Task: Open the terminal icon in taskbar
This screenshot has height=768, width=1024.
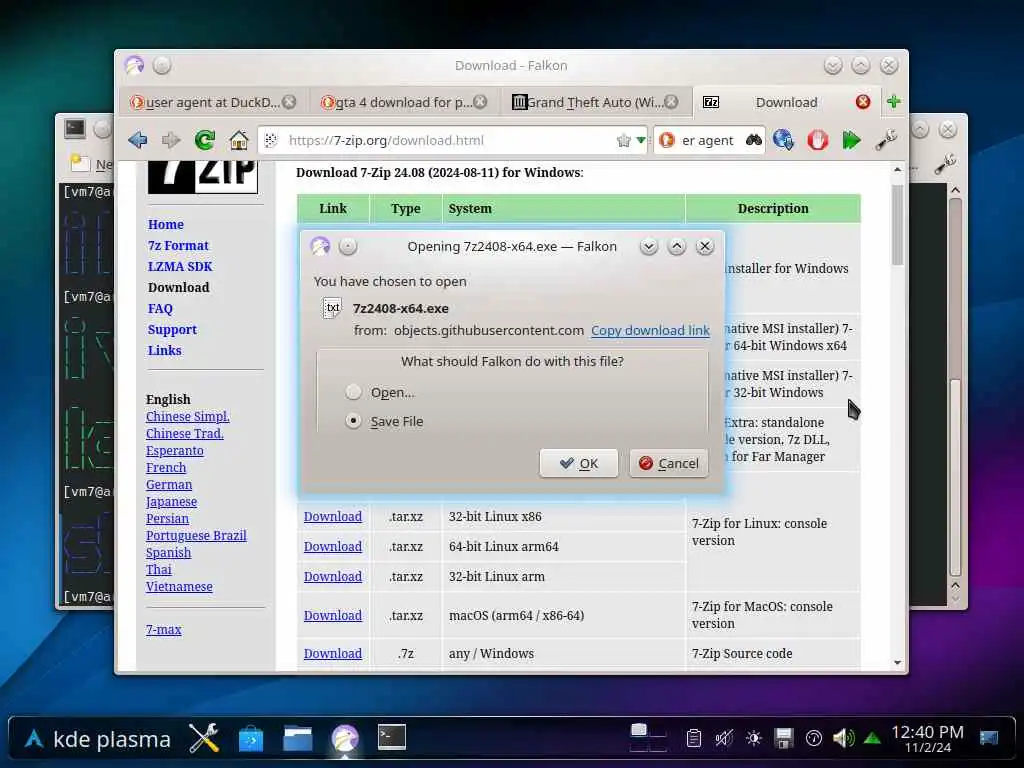Action: (x=392, y=737)
